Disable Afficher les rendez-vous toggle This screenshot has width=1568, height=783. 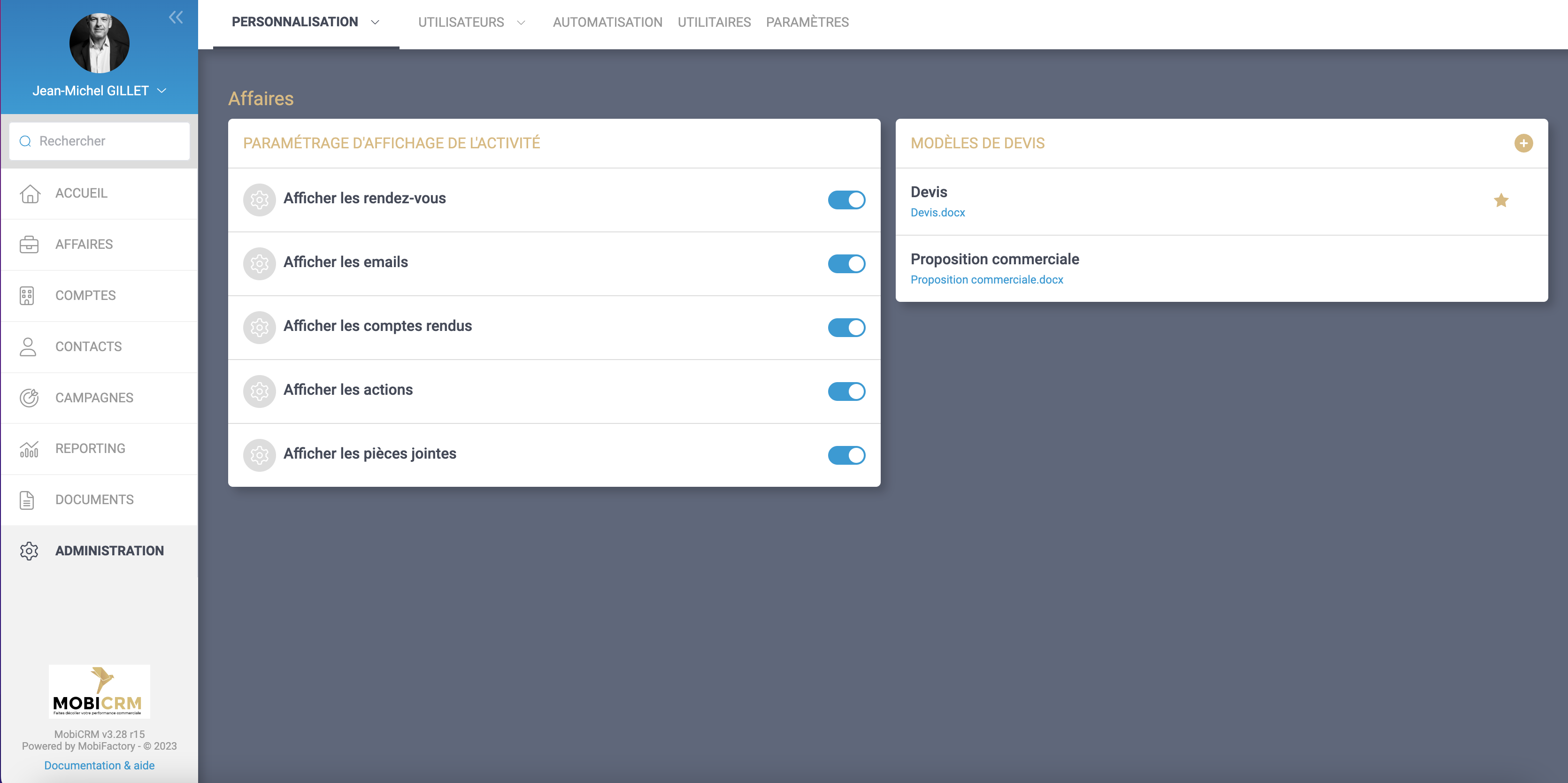846,200
